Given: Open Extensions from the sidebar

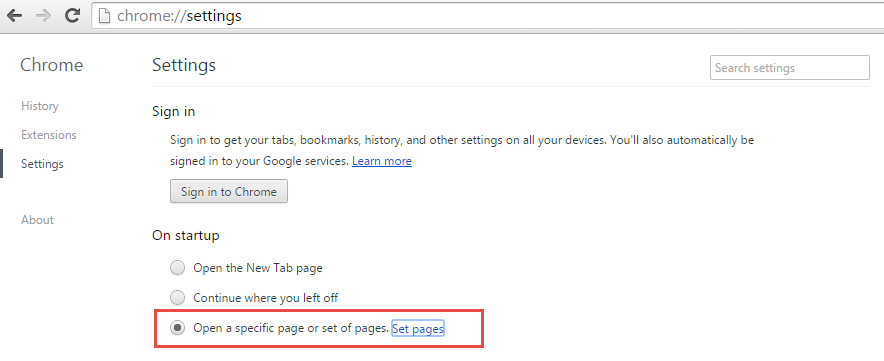Looking at the screenshot, I should pyautogui.click(x=48, y=135).
